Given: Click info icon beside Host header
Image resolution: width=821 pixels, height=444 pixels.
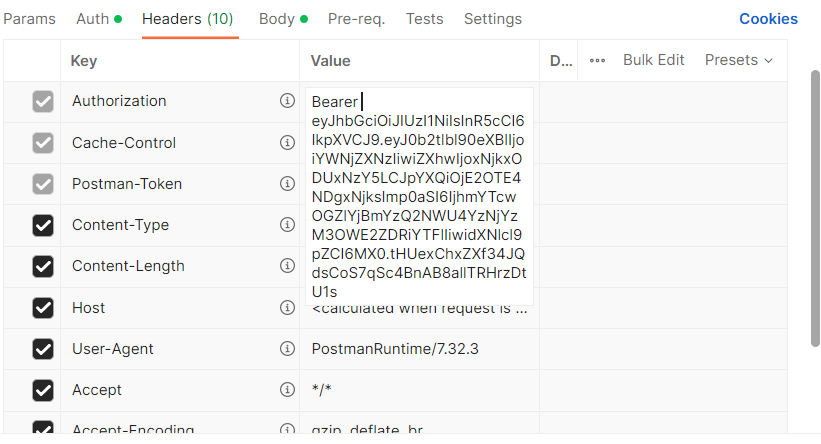Looking at the screenshot, I should tap(287, 308).
